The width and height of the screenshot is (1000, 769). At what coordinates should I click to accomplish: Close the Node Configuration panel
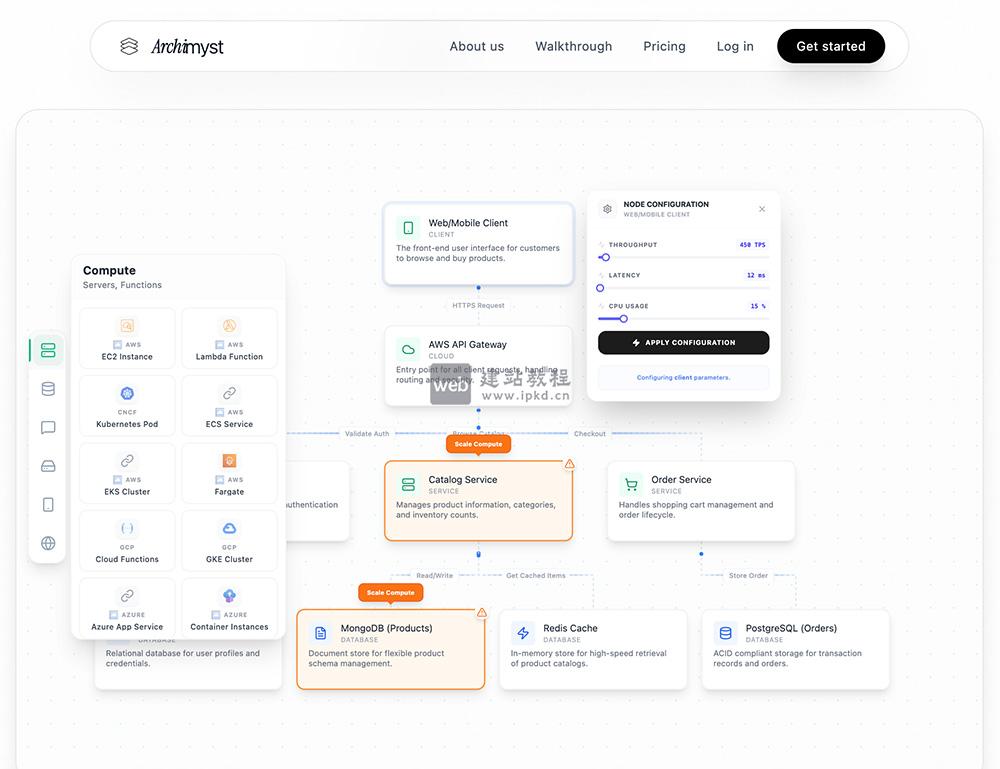tap(761, 208)
